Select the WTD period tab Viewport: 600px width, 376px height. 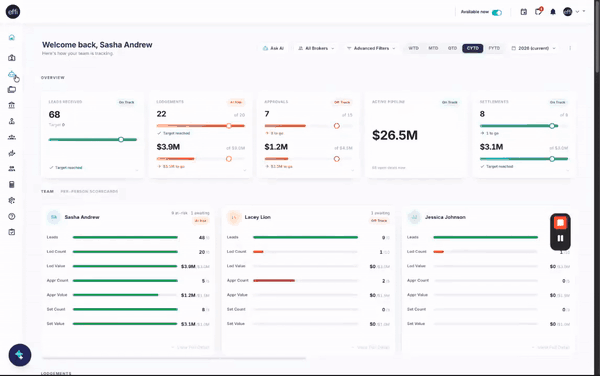pos(414,48)
